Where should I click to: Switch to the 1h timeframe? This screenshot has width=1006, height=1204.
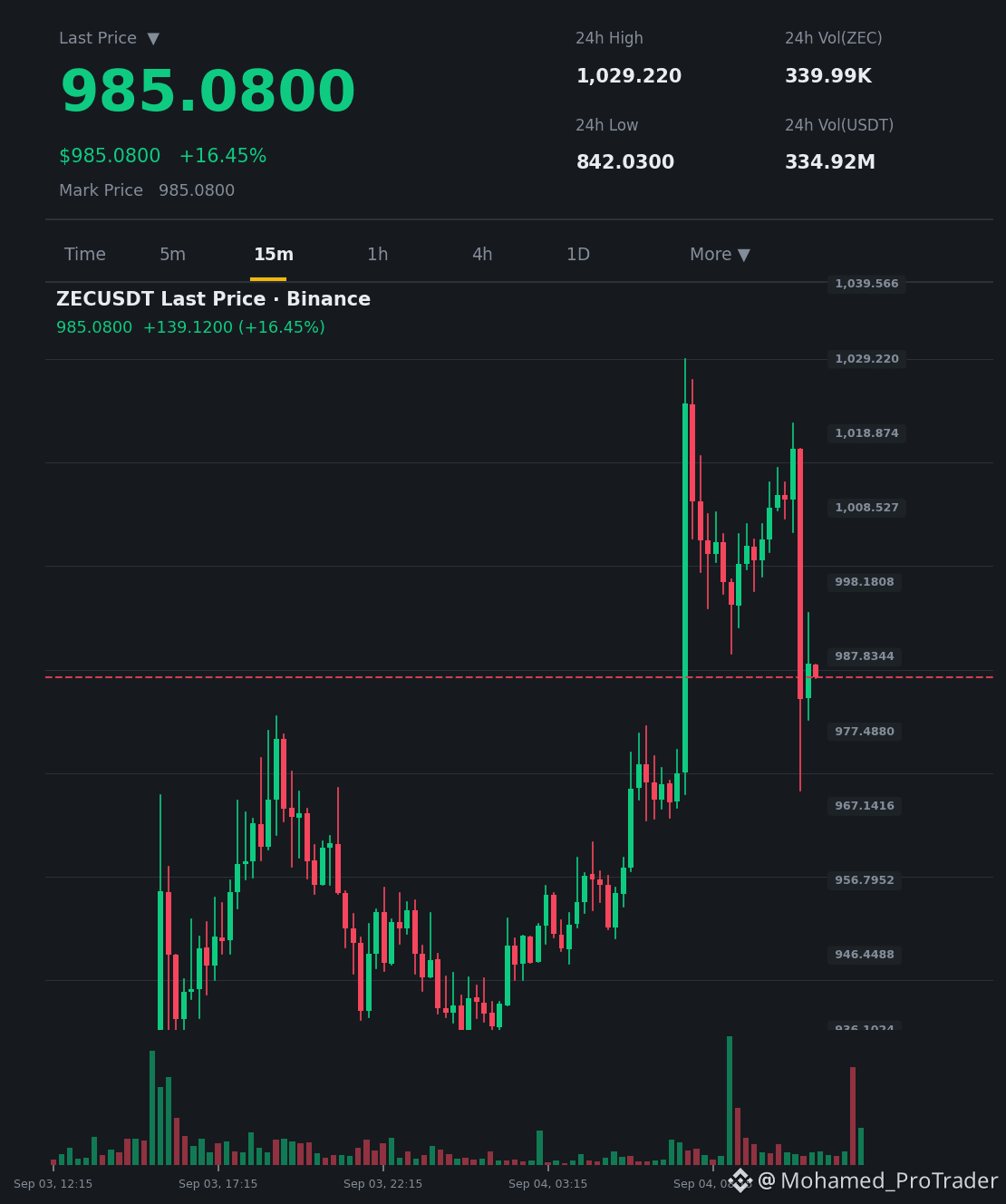click(377, 255)
